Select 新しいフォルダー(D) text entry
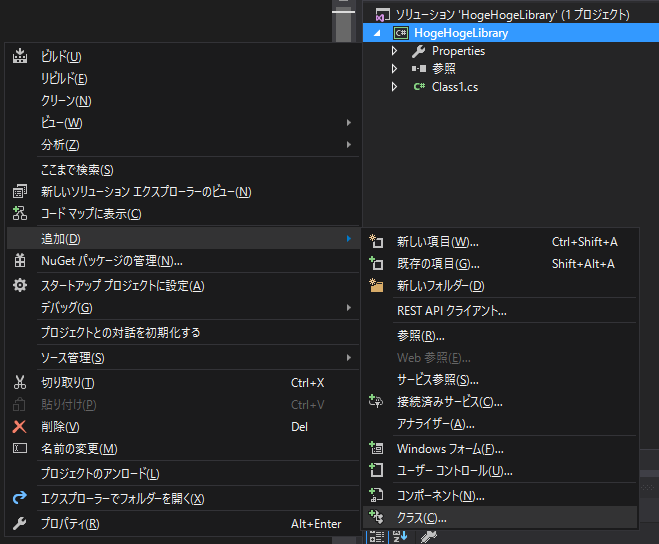The image size is (659, 544). point(440,285)
